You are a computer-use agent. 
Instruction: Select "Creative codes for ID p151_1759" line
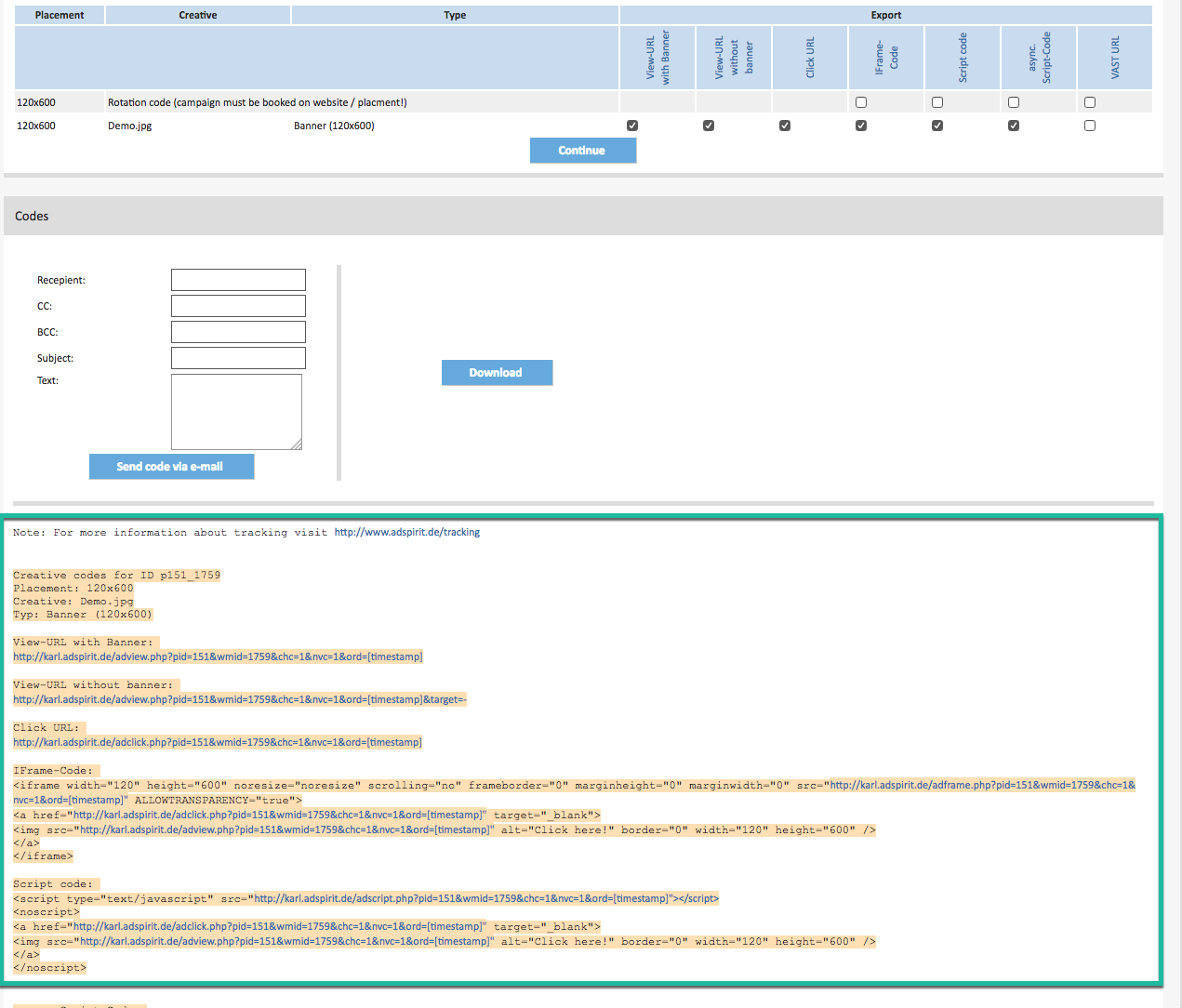point(117,576)
